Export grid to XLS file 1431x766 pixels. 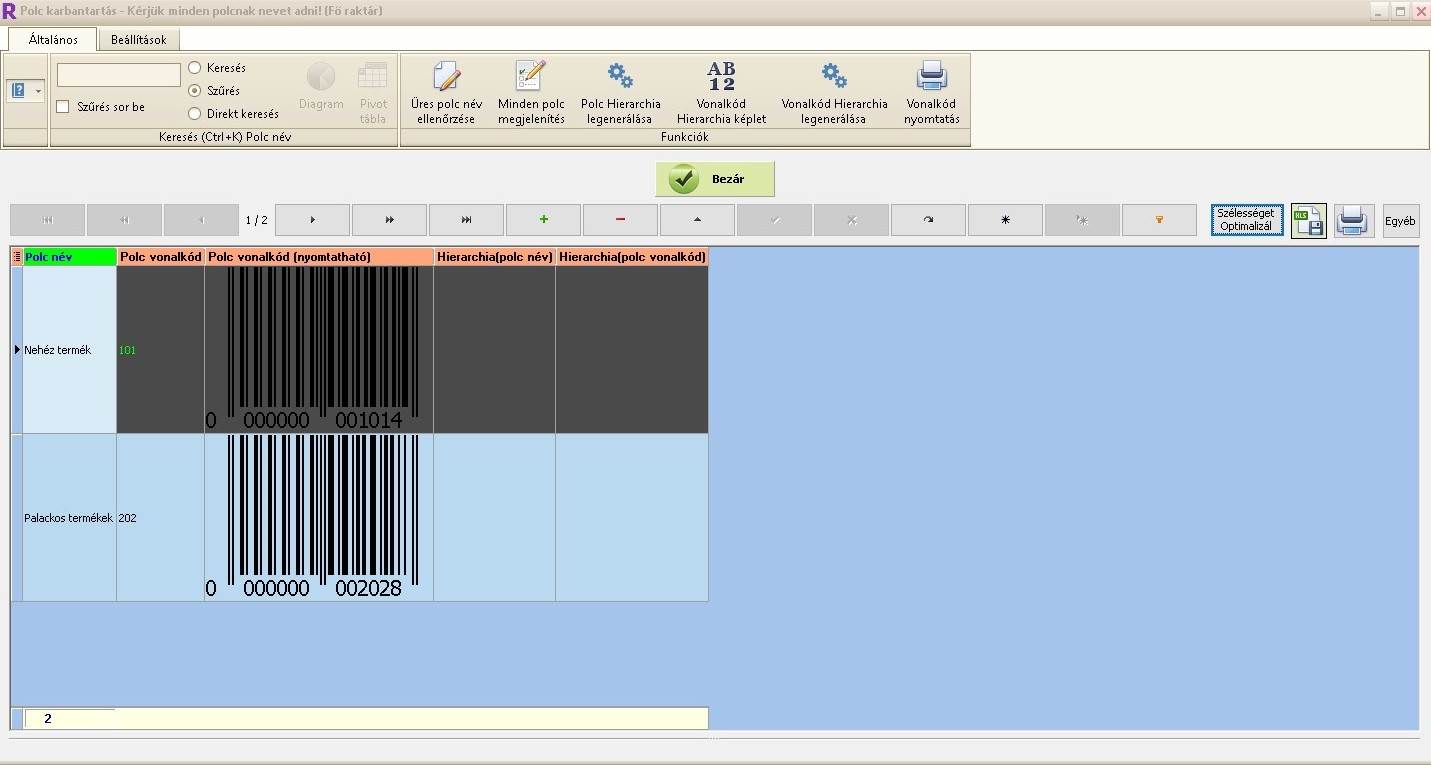(x=1308, y=220)
